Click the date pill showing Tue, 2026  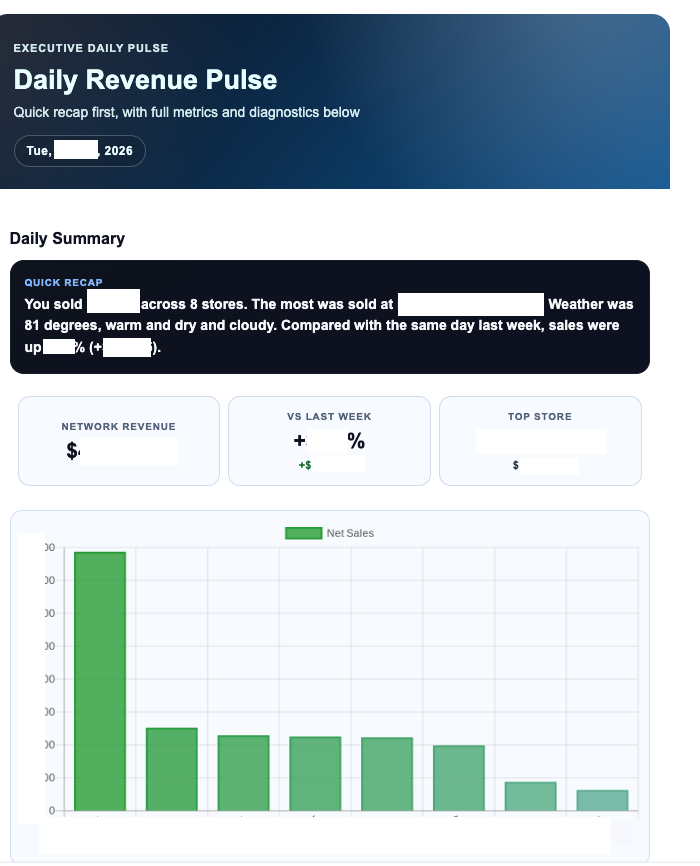[80, 151]
